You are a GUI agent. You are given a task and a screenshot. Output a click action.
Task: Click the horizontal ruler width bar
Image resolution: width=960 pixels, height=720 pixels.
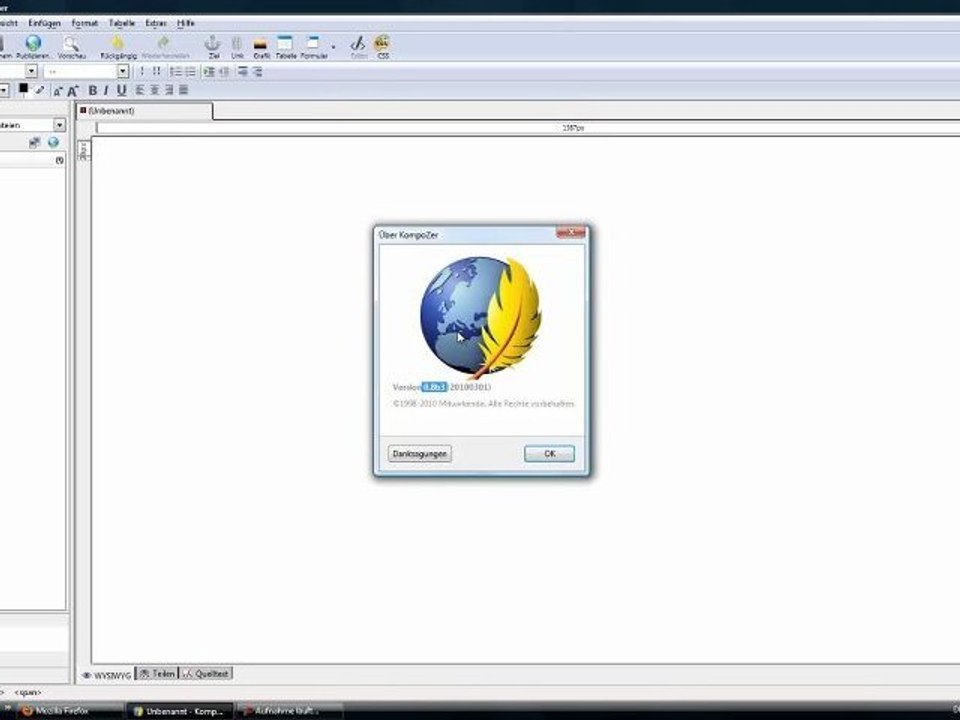coord(528,128)
